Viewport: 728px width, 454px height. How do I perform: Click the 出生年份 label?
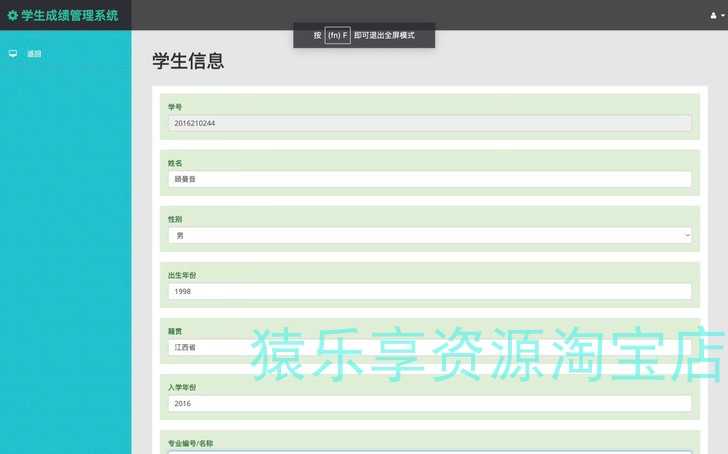[x=182, y=275]
